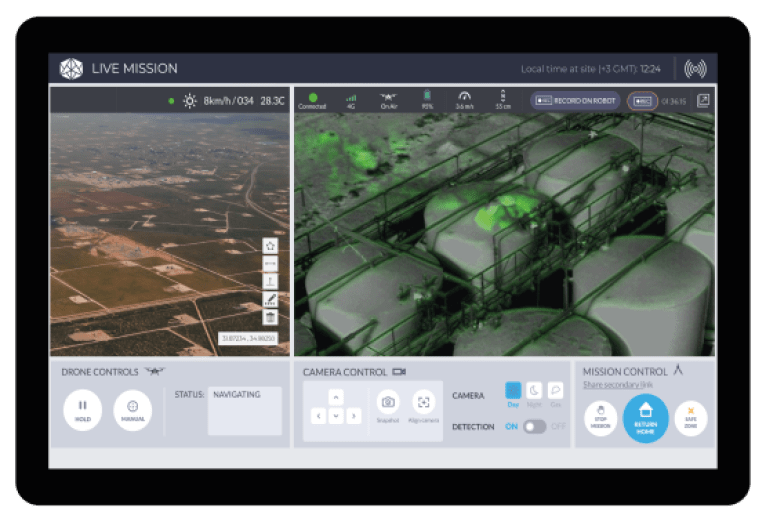Click the measure line tool on map

click(x=270, y=264)
